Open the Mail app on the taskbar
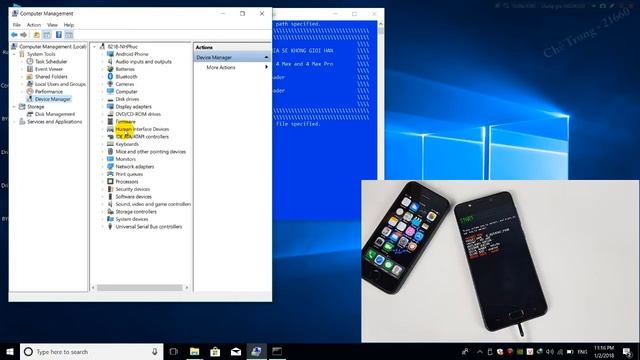 coord(236,351)
